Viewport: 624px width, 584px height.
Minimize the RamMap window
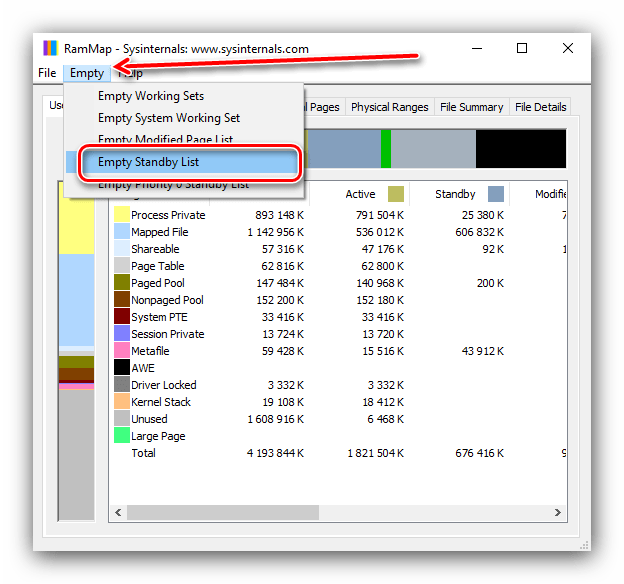pos(477,48)
